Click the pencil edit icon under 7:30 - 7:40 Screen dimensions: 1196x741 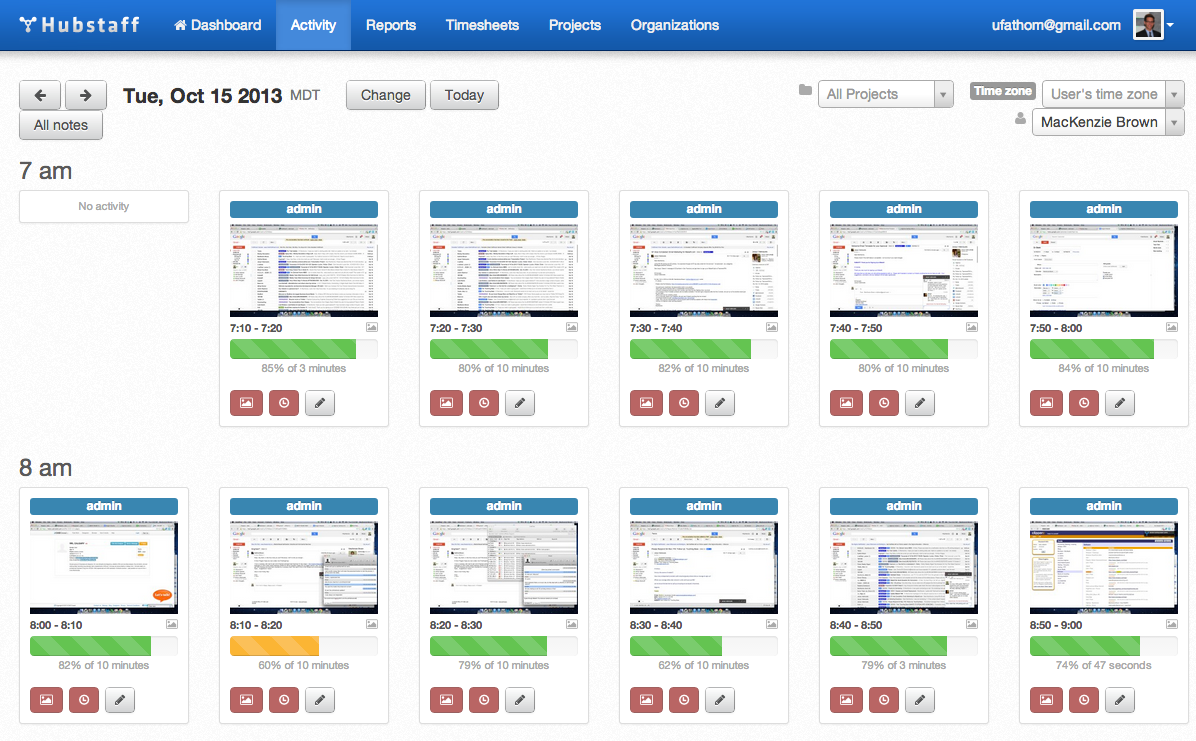[720, 403]
